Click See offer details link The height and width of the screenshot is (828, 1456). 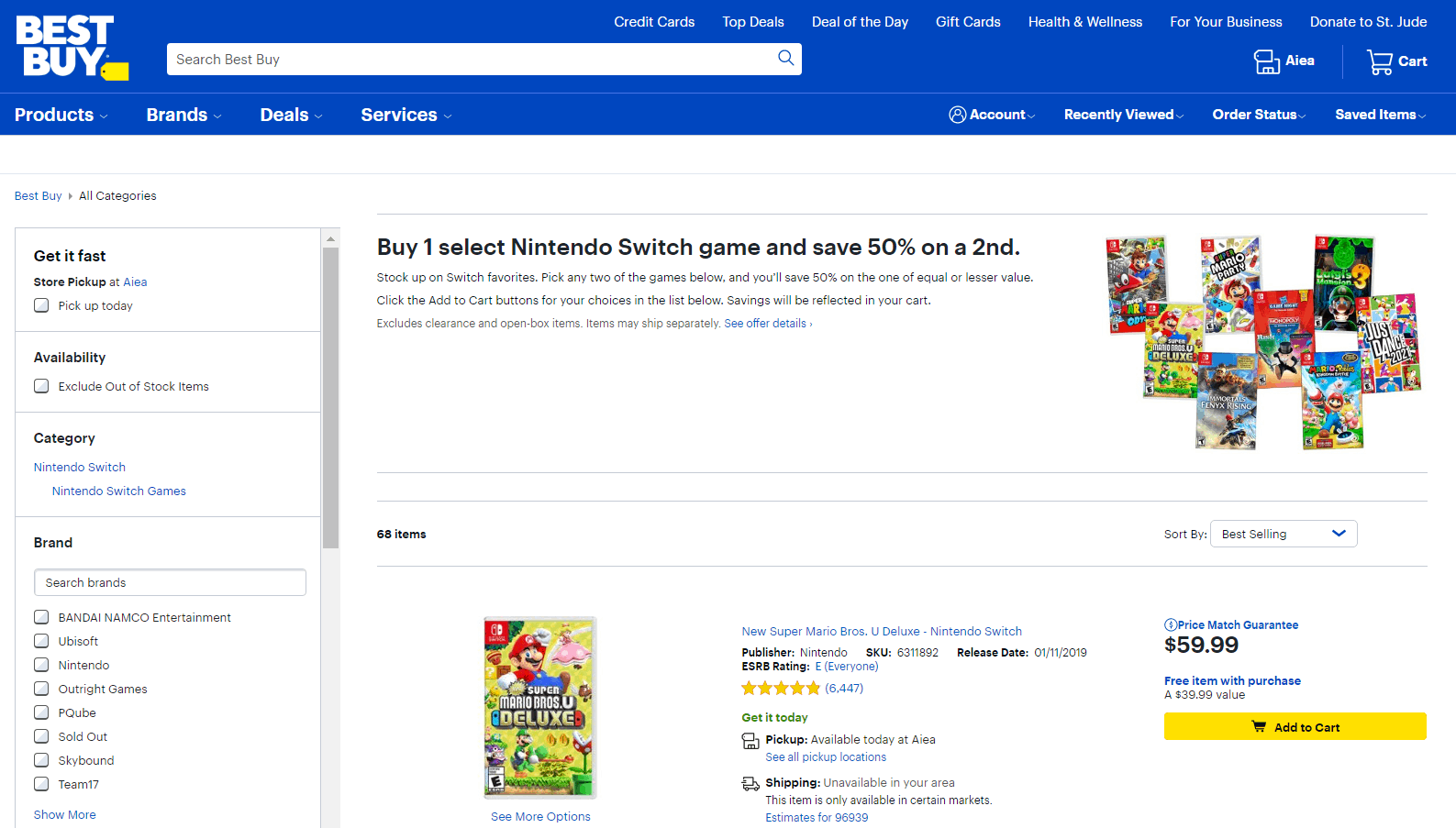[x=768, y=324]
